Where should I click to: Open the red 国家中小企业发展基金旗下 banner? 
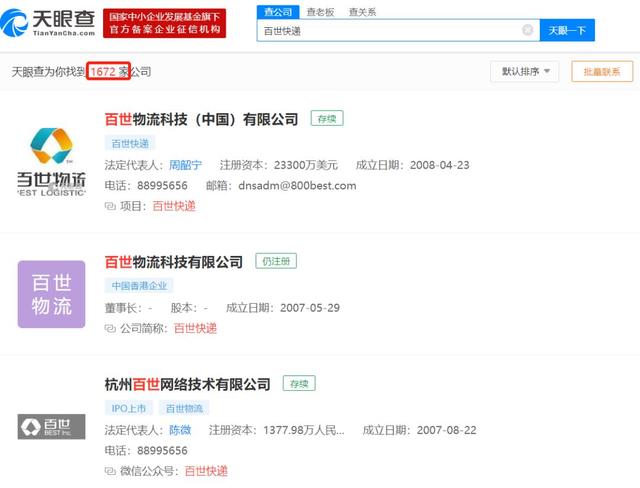point(164,23)
